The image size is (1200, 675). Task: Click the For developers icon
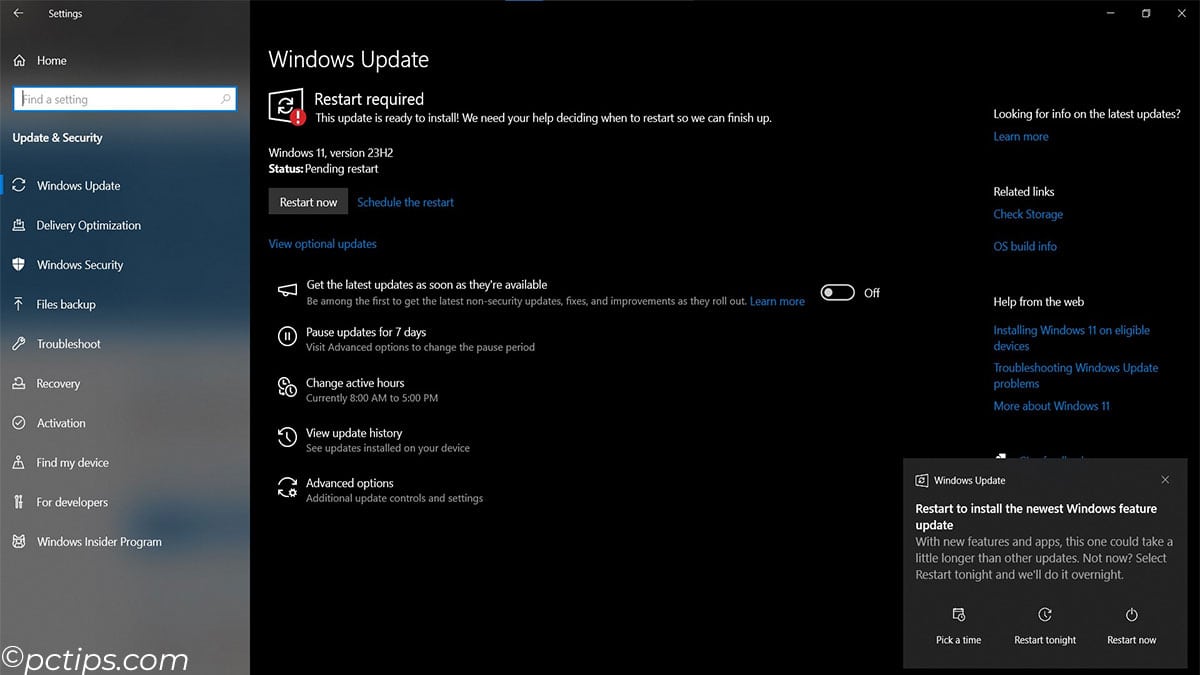19,502
